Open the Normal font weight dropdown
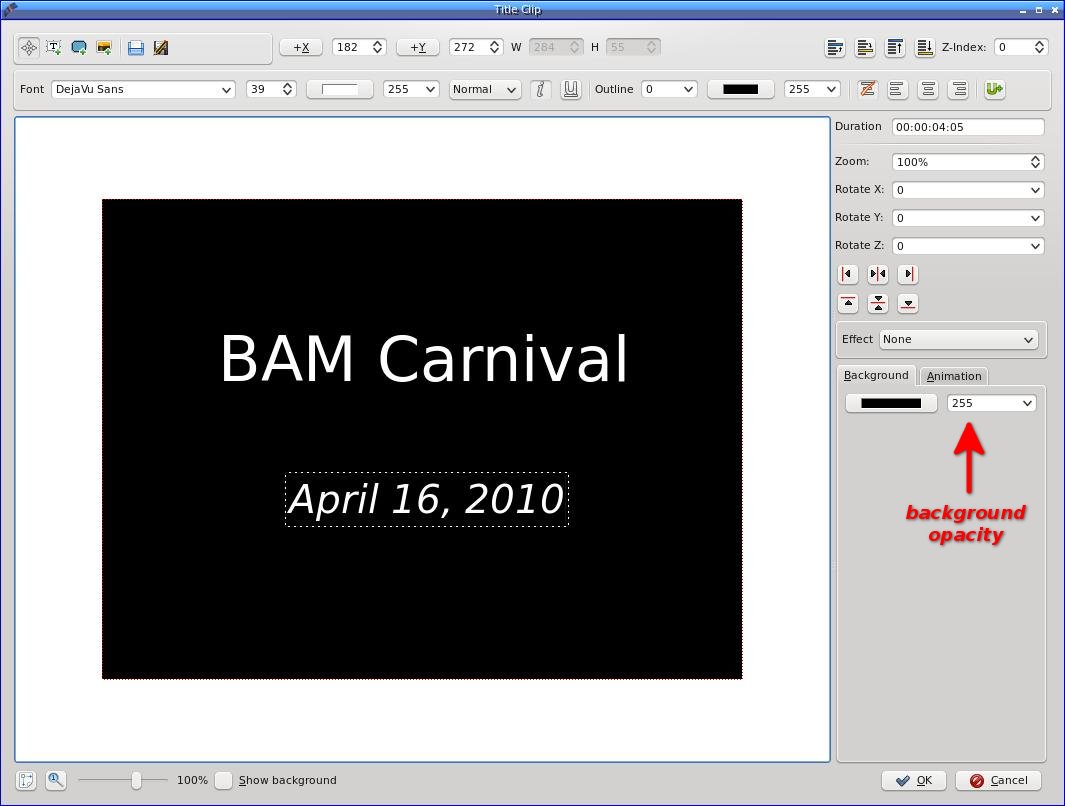 tap(484, 89)
